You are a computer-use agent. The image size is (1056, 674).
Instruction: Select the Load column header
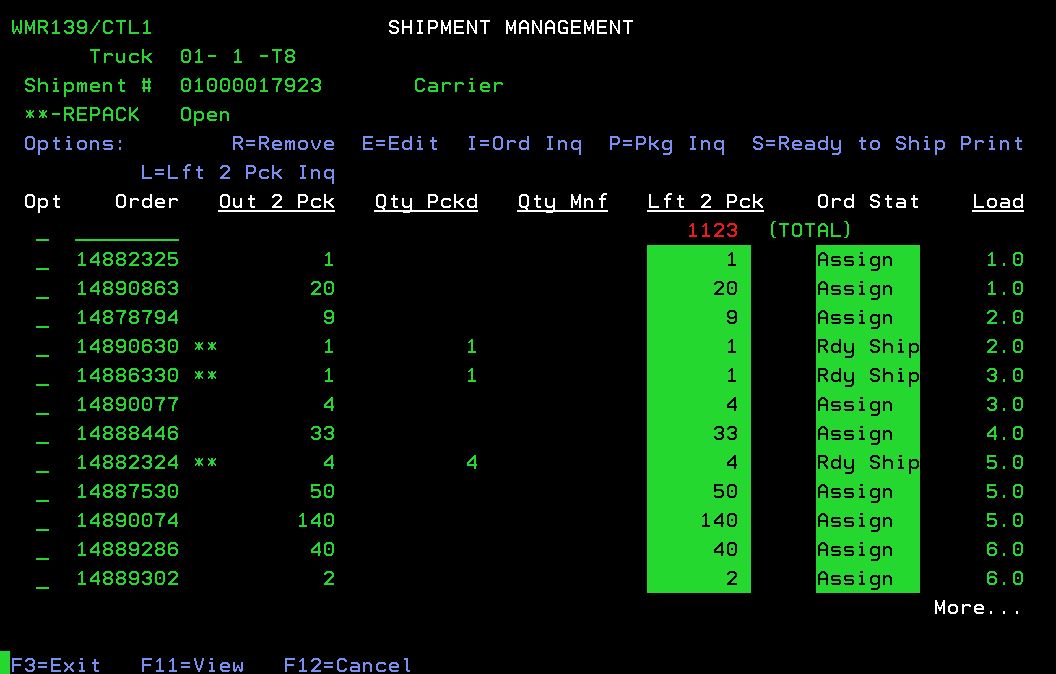tap(997, 202)
